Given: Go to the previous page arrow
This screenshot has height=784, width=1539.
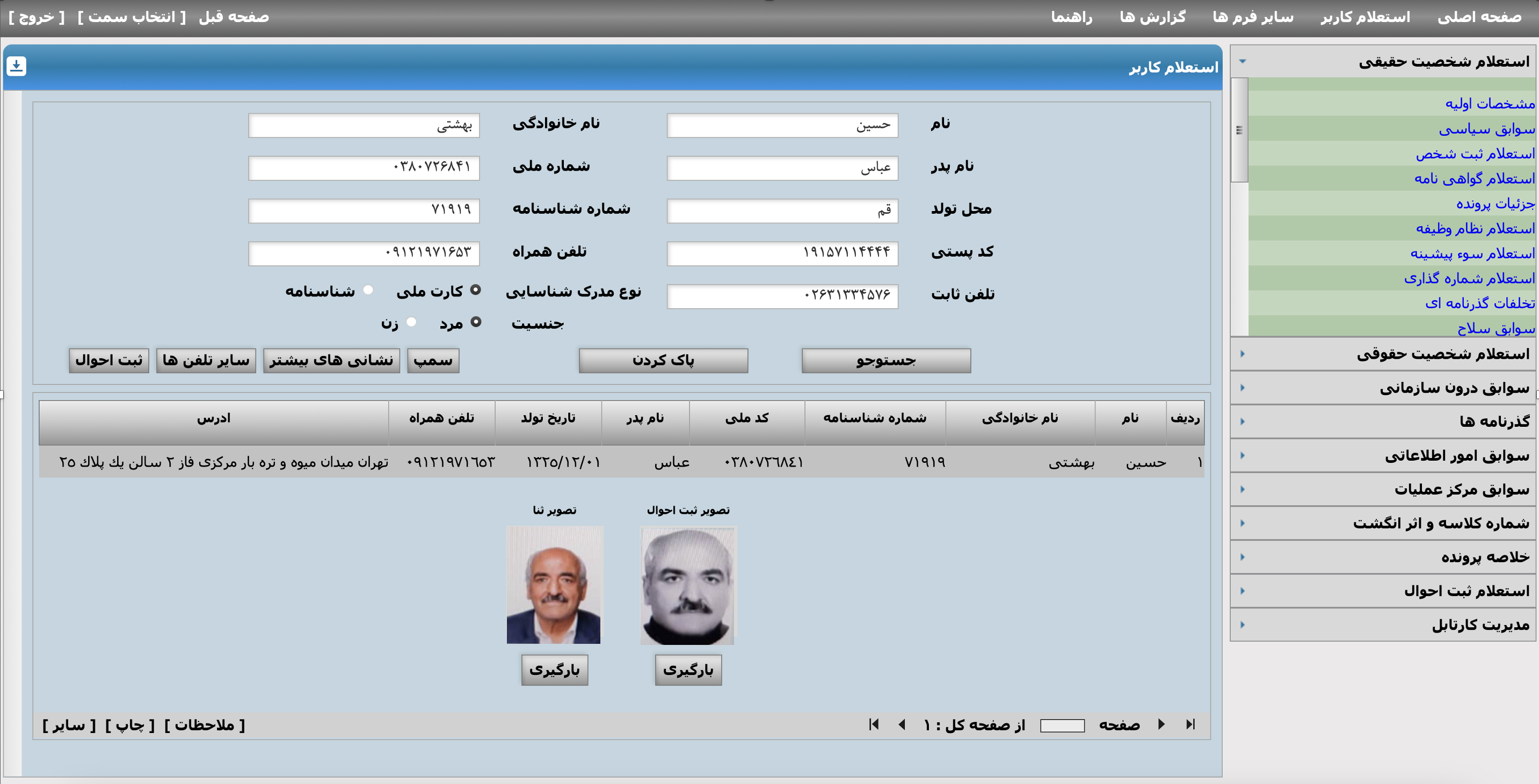Looking at the screenshot, I should [902, 725].
